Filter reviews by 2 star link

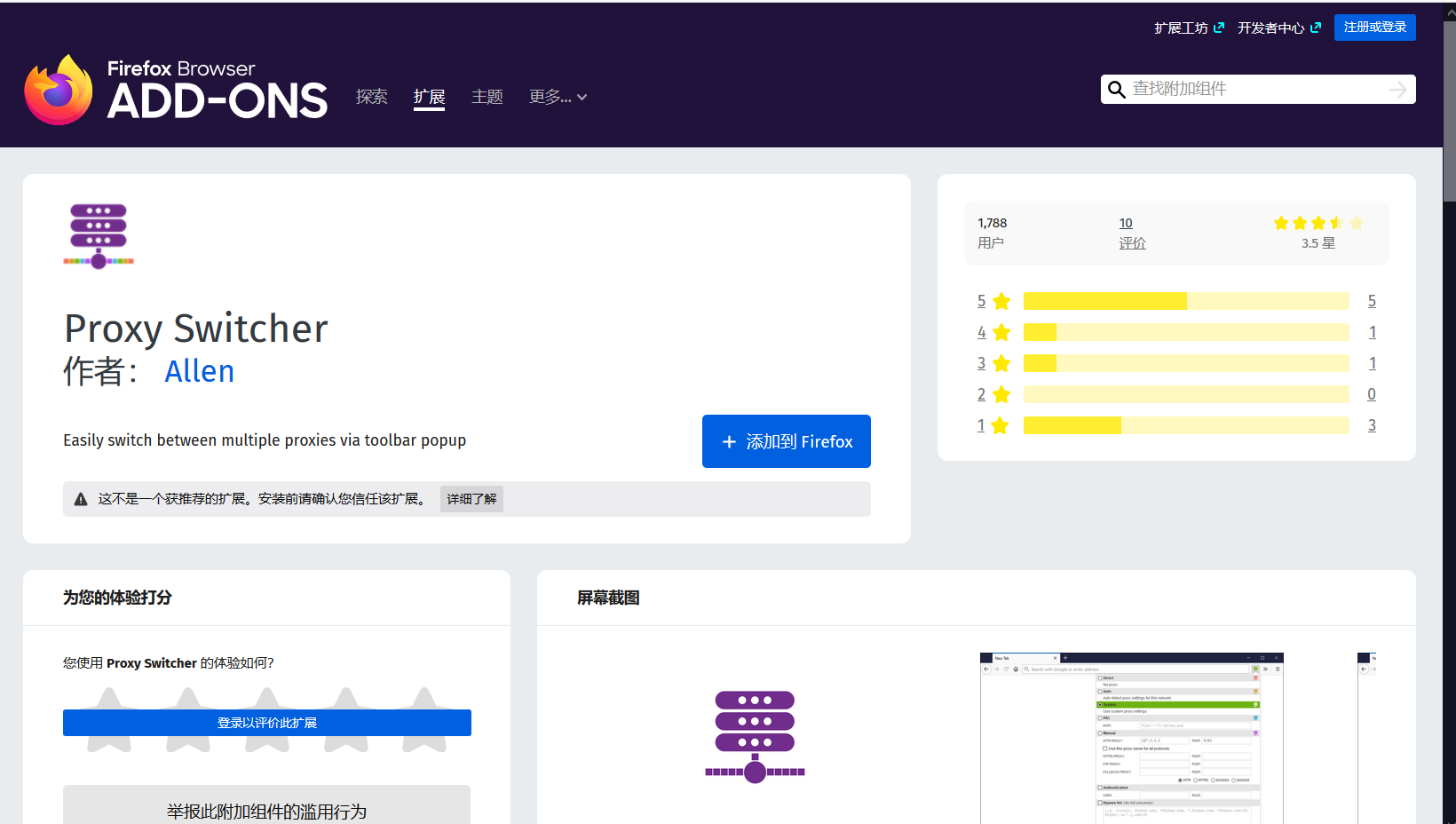point(993,394)
